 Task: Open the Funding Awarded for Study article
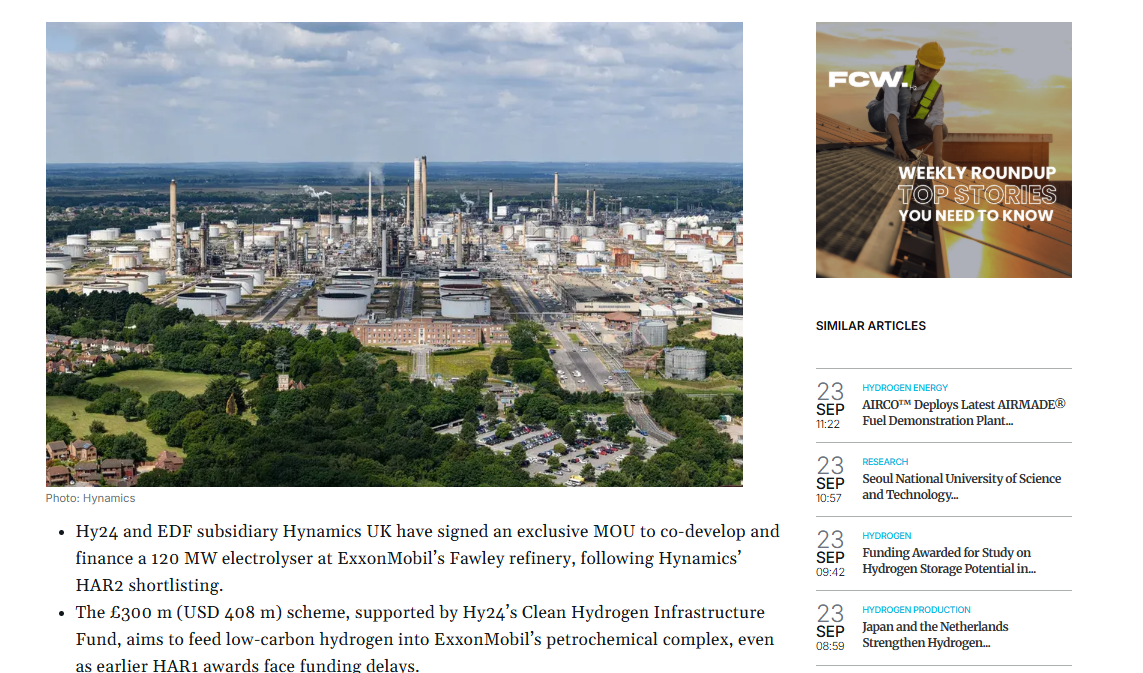click(x=948, y=561)
